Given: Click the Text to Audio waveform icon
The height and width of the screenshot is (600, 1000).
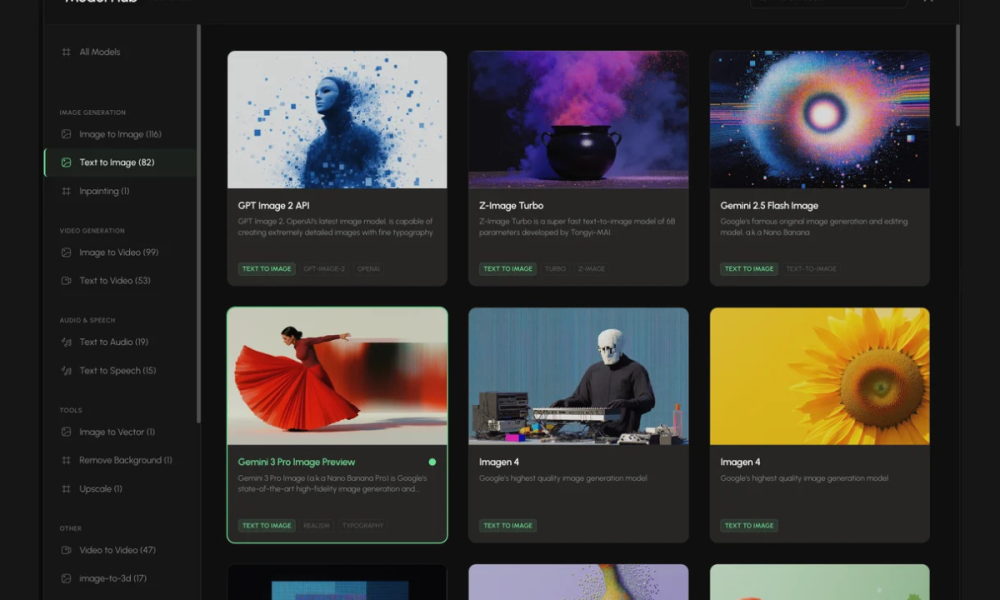Looking at the screenshot, I should click(66, 342).
